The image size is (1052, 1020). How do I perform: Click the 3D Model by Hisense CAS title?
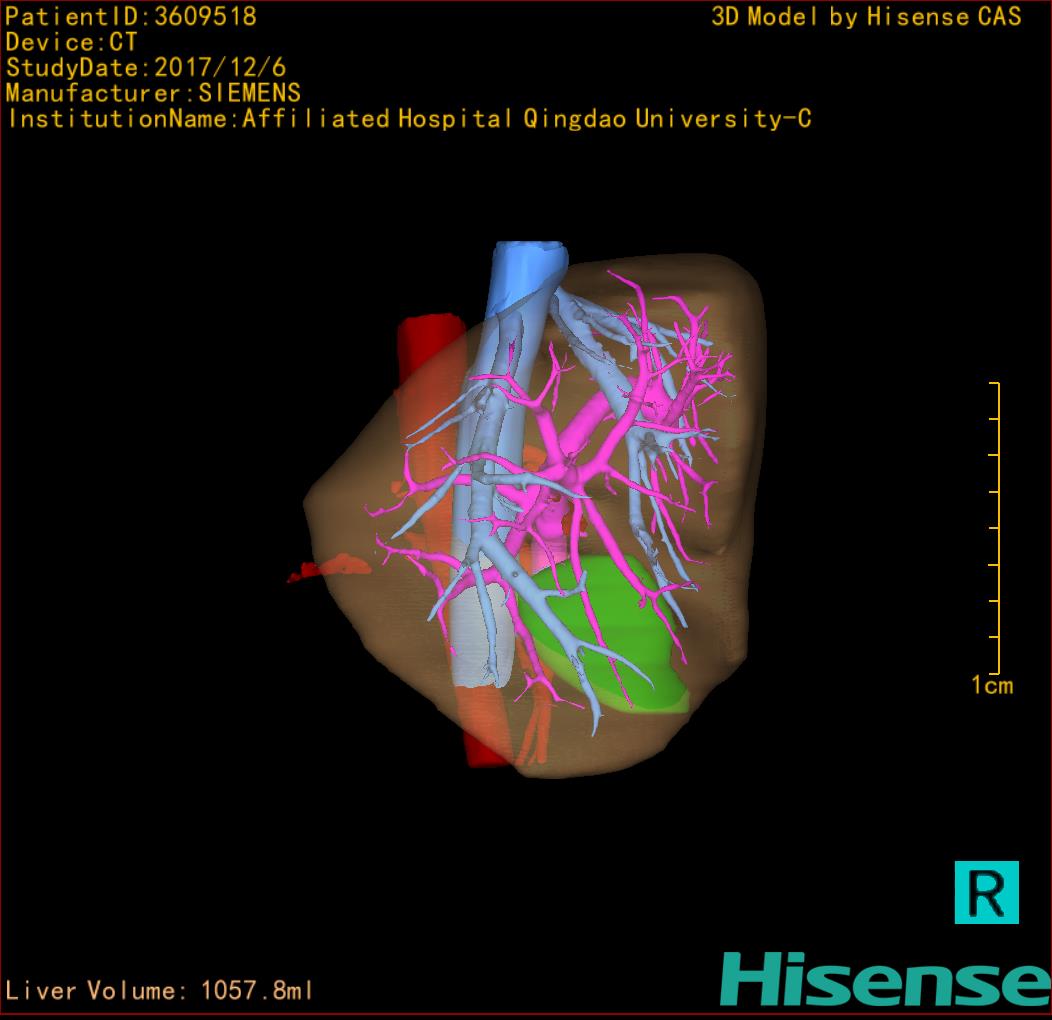pyautogui.click(x=866, y=16)
